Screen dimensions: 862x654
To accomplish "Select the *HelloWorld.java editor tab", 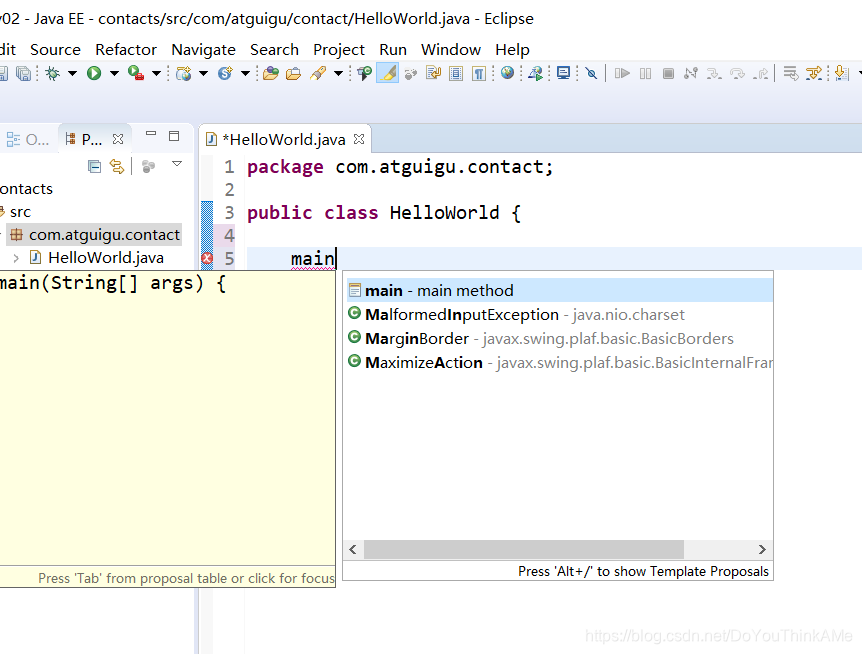I will [284, 140].
